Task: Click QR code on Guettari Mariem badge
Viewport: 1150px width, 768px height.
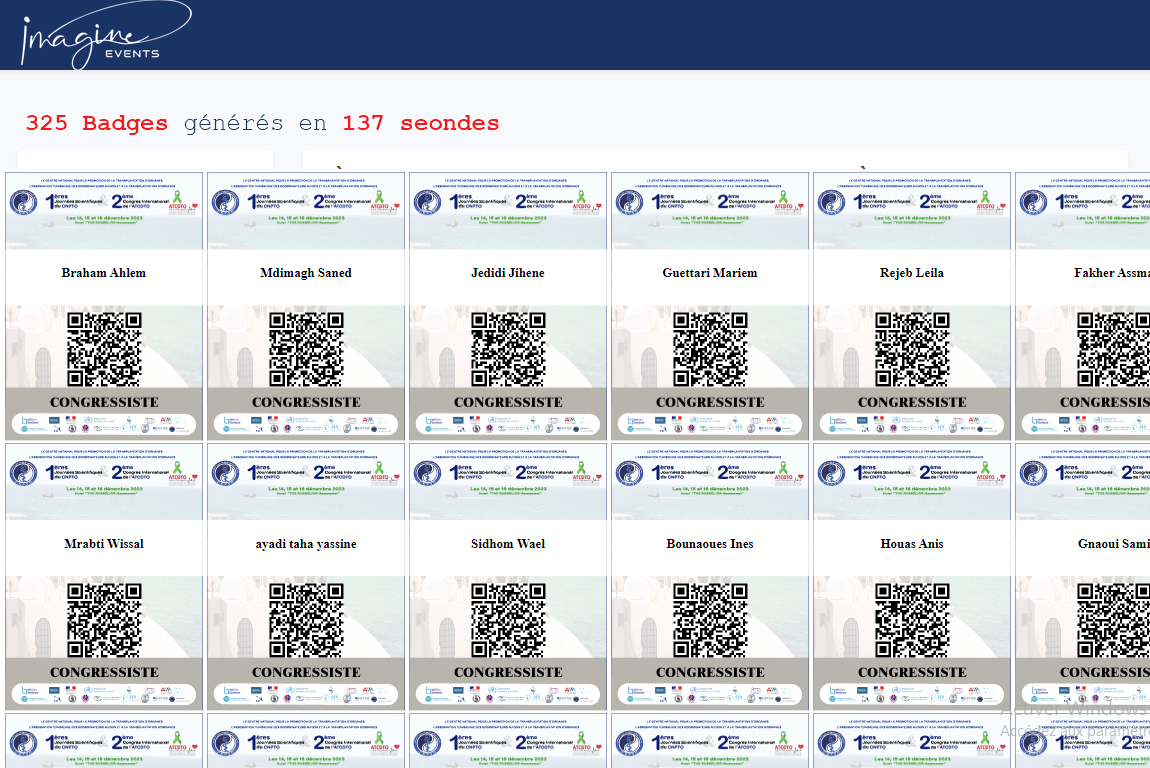Action: [710, 349]
